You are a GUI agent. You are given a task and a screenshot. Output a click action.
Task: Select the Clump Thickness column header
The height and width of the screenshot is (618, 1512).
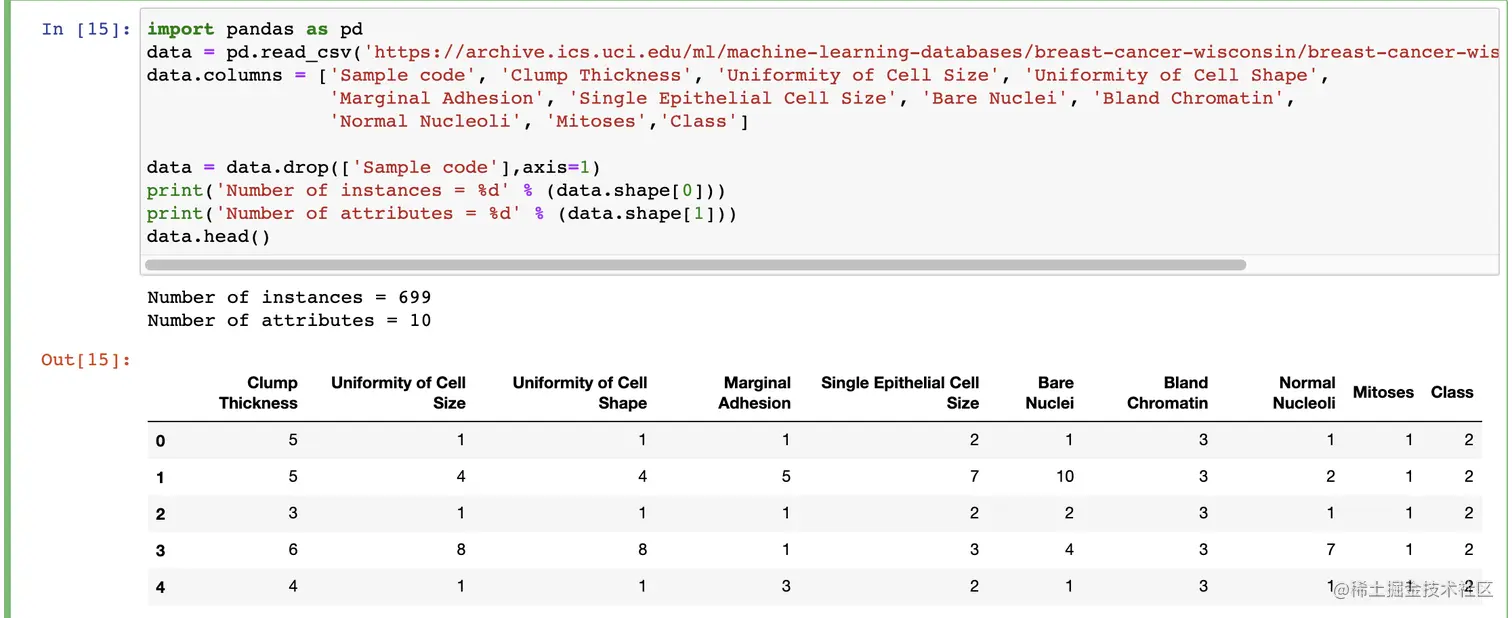click(x=258, y=393)
